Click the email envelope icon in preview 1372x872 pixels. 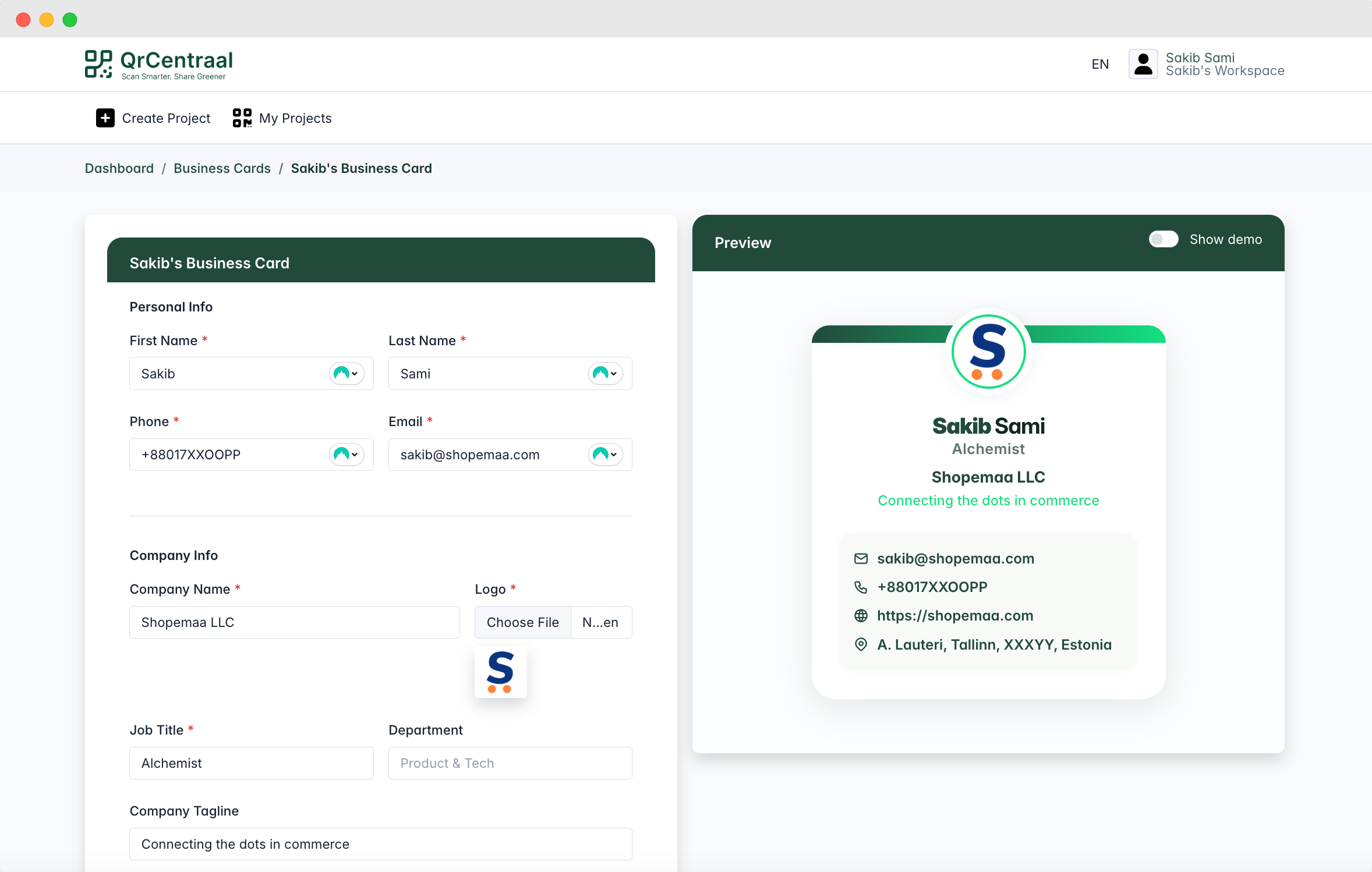[x=861, y=559]
